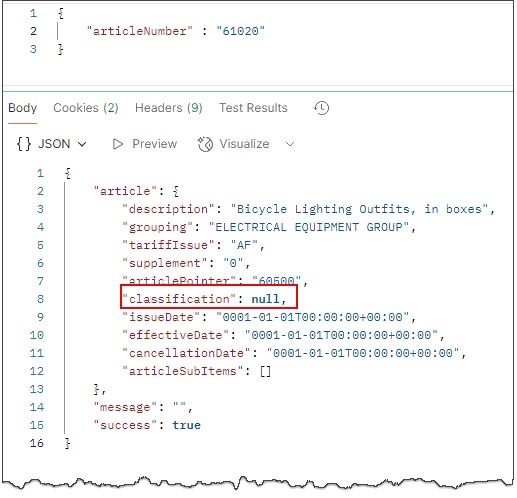This screenshot has height=498, width=517.
Task: Click the Preview button
Action: [145, 144]
